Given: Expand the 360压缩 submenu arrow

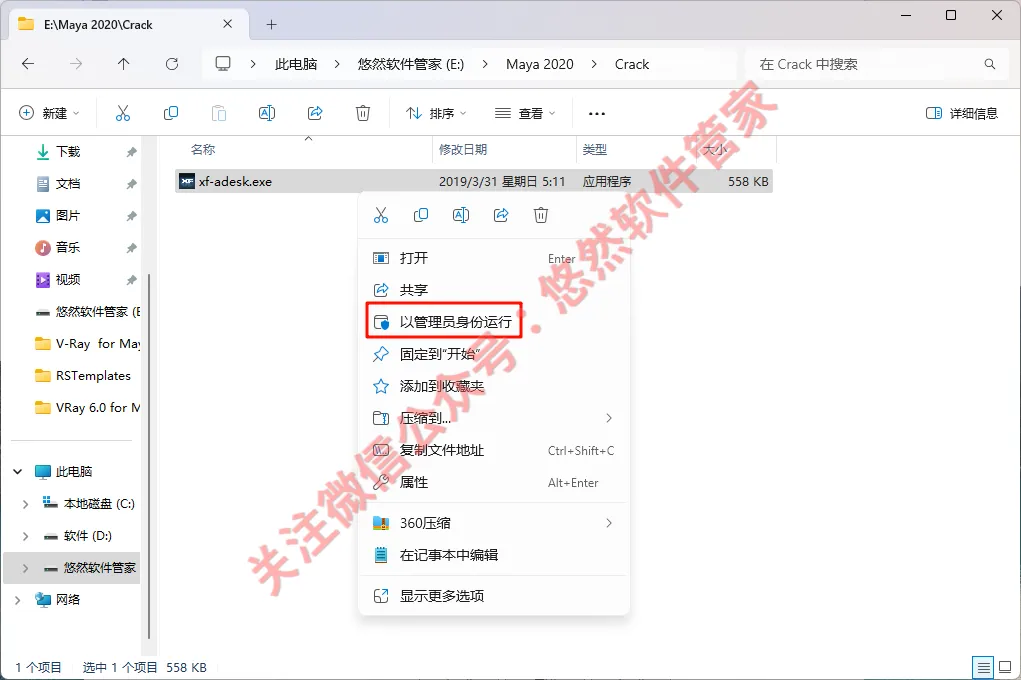Looking at the screenshot, I should [609, 523].
